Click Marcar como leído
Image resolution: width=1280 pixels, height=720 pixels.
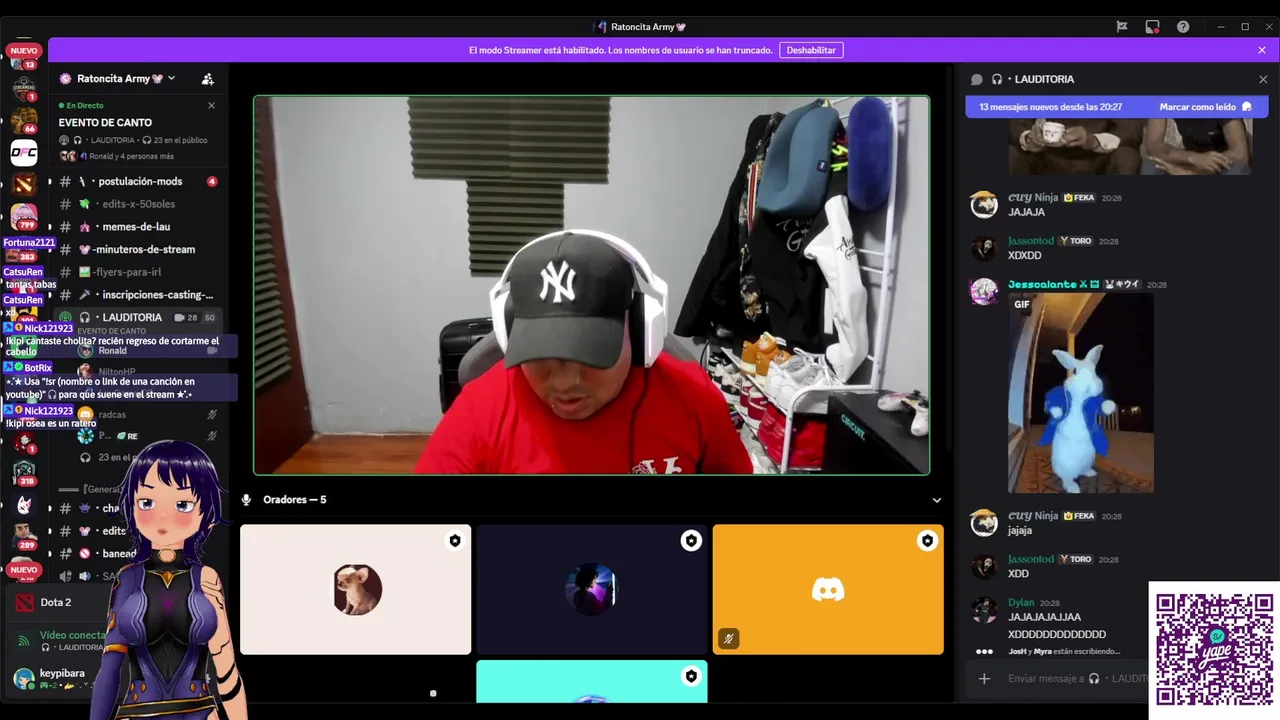[x=1206, y=107]
